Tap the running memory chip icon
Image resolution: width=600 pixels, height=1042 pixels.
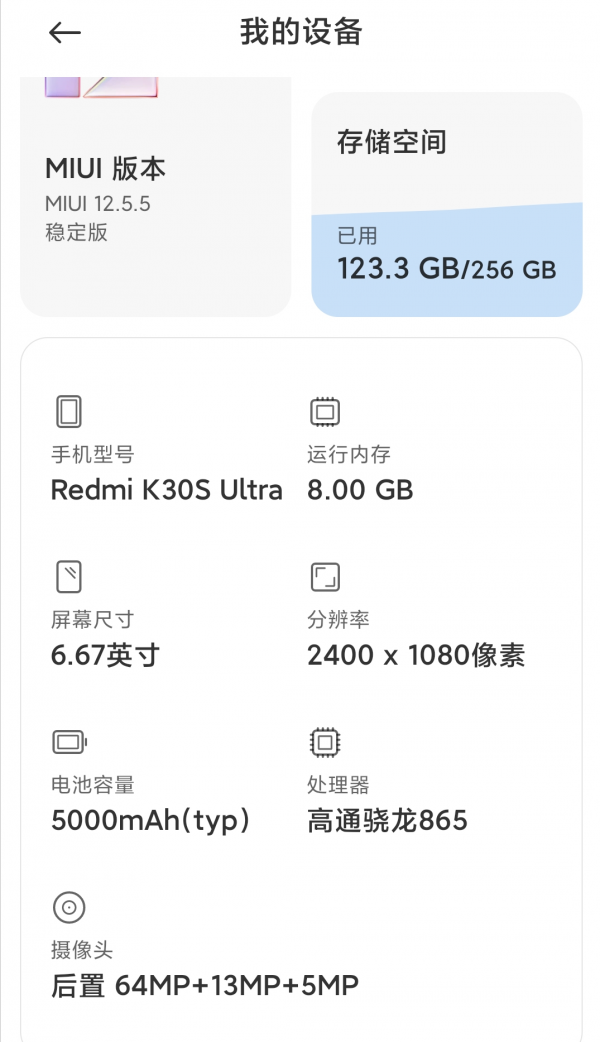(x=324, y=411)
